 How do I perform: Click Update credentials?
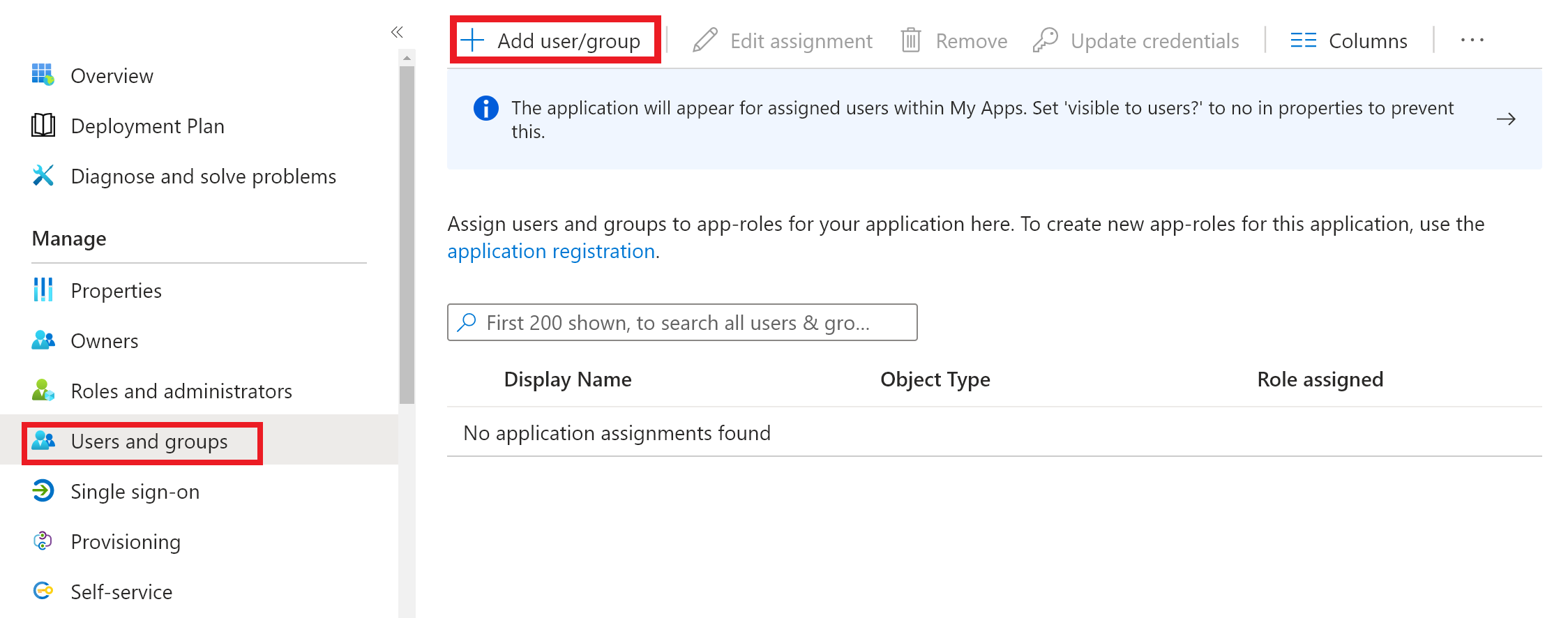point(1154,41)
